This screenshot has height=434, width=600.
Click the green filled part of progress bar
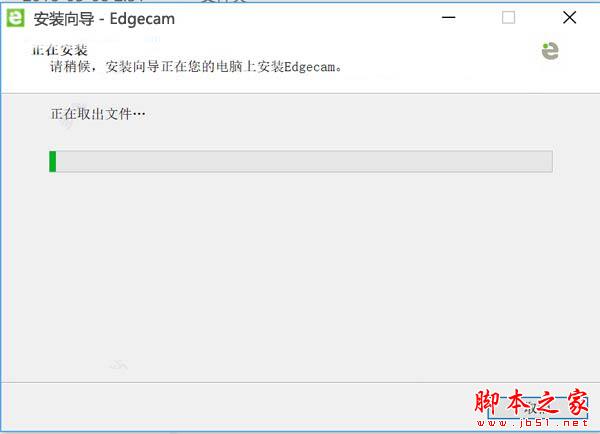(x=52, y=161)
